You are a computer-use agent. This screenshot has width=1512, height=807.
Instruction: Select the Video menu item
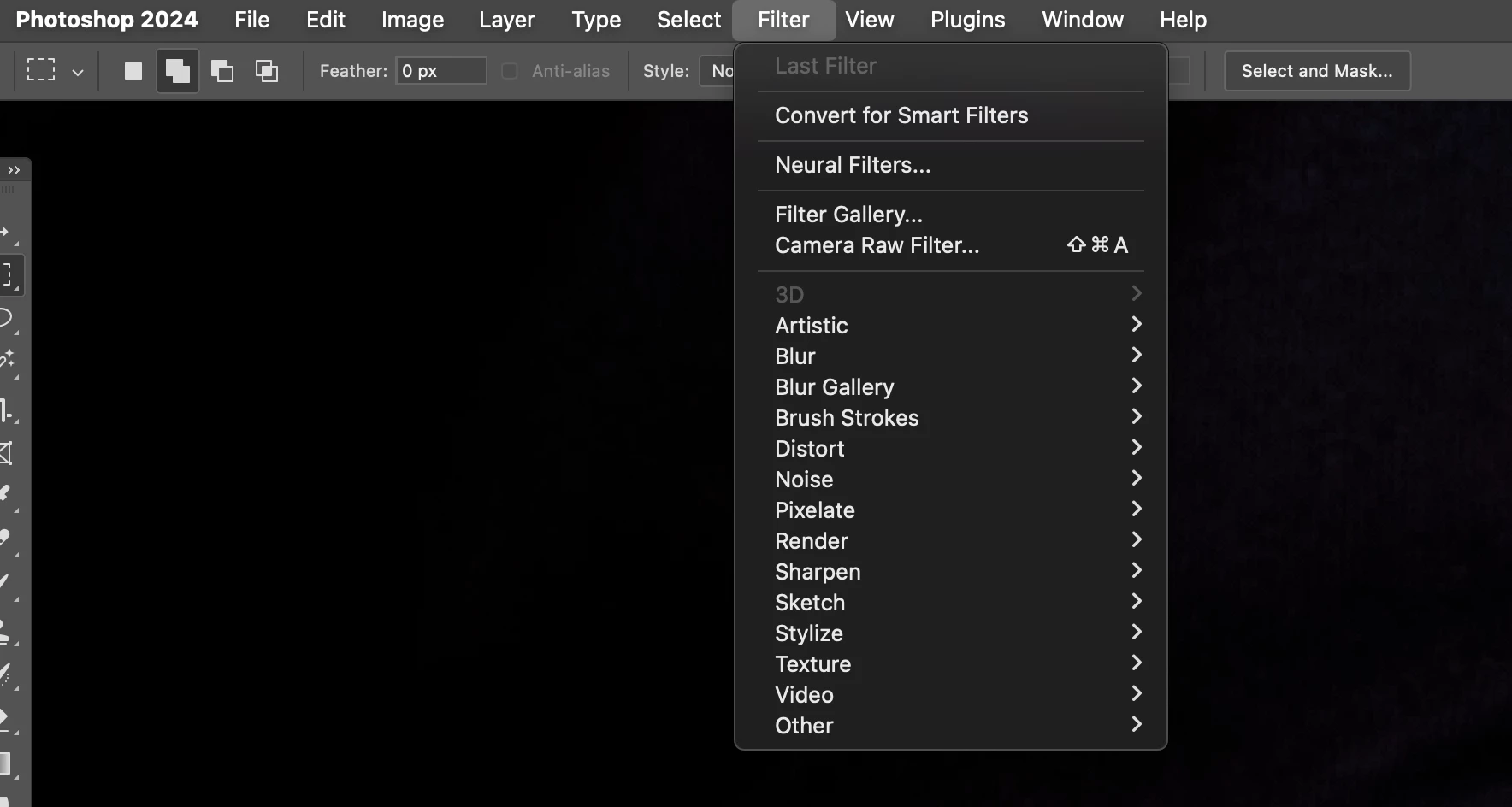951,695
